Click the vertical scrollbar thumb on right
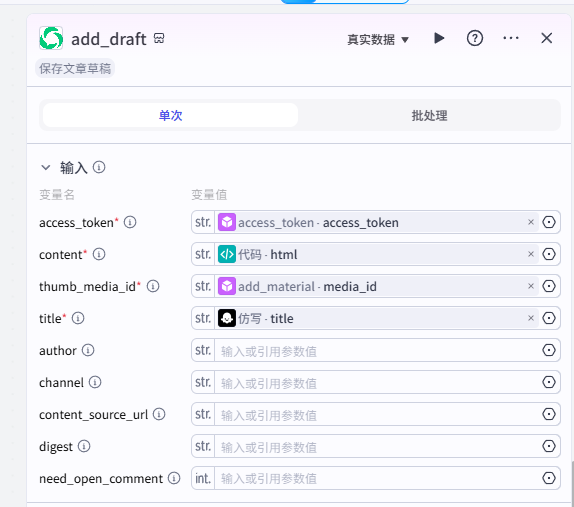 click(572, 484)
